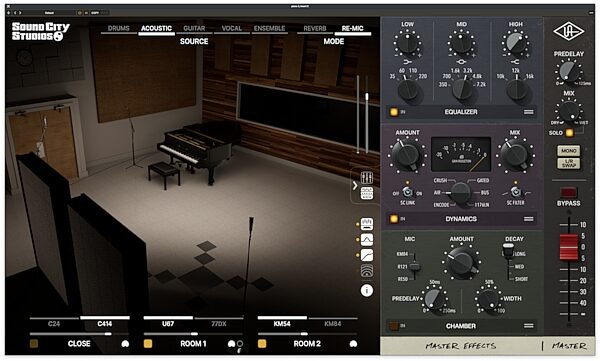
Task: Select the VOCAL source tab
Action: click(x=232, y=28)
